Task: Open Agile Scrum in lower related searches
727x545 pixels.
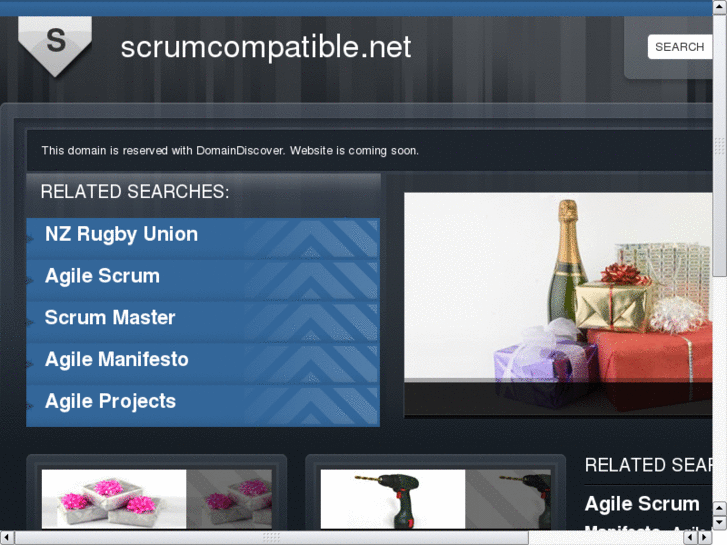Action: [x=642, y=504]
